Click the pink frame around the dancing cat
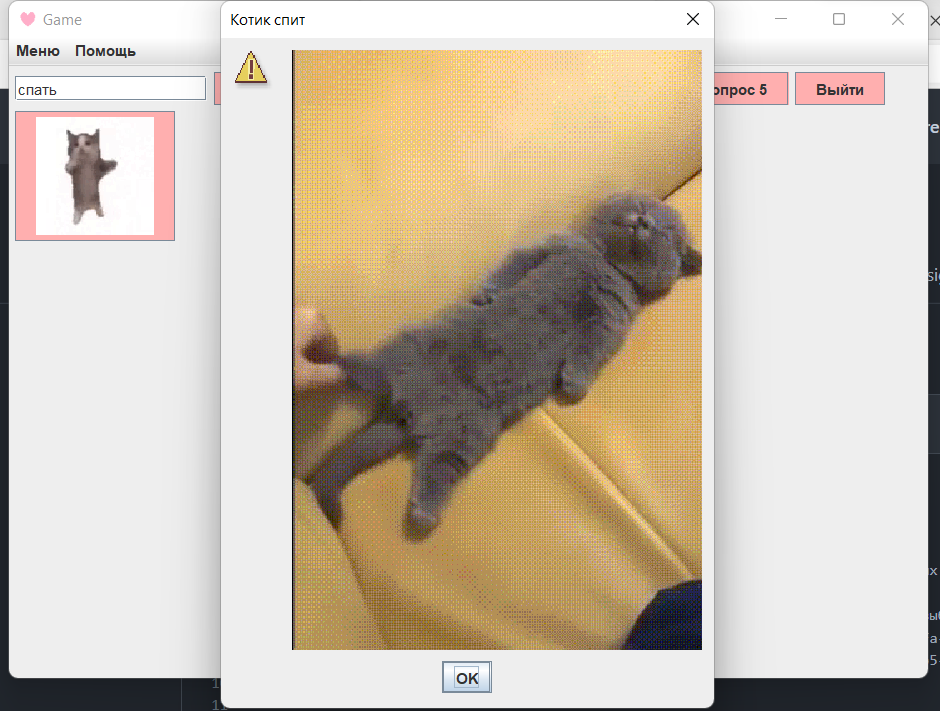The height and width of the screenshot is (711, 940). tap(24, 176)
